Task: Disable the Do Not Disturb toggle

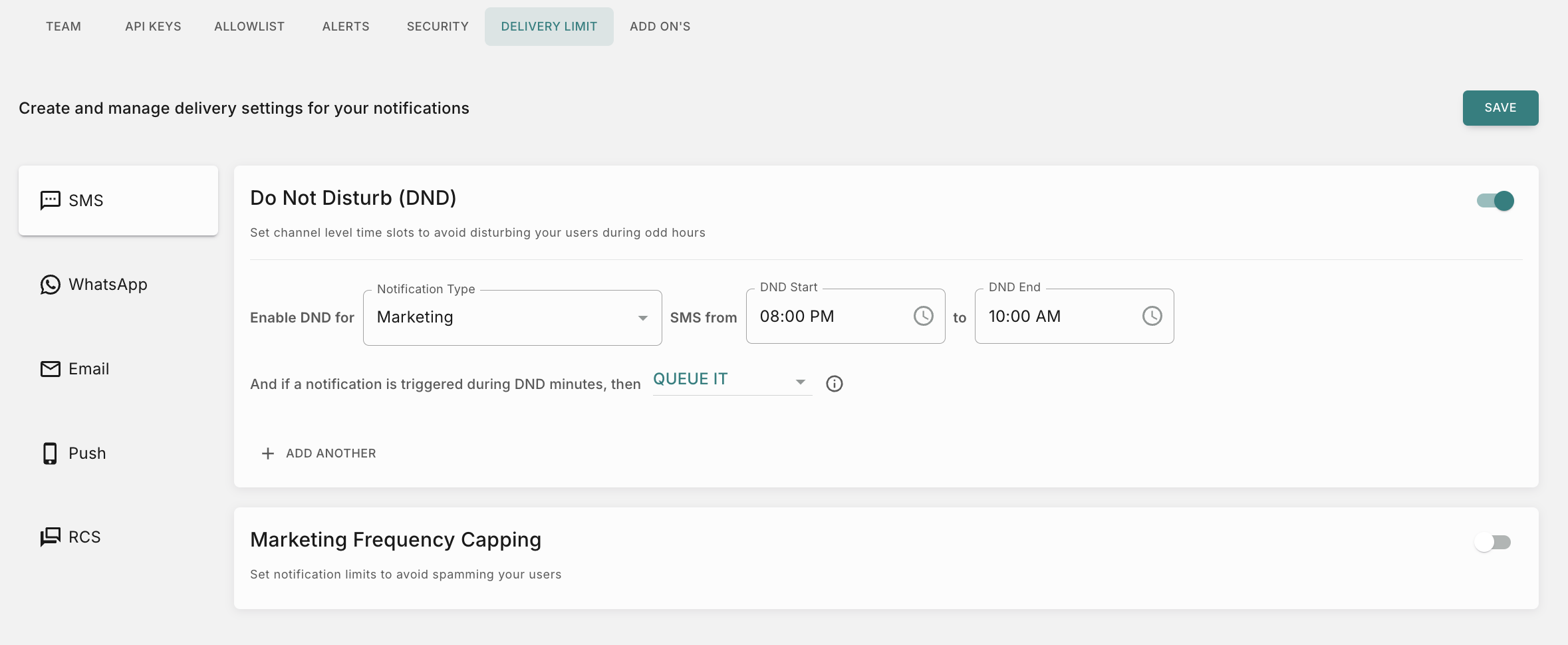Action: coord(1495,201)
